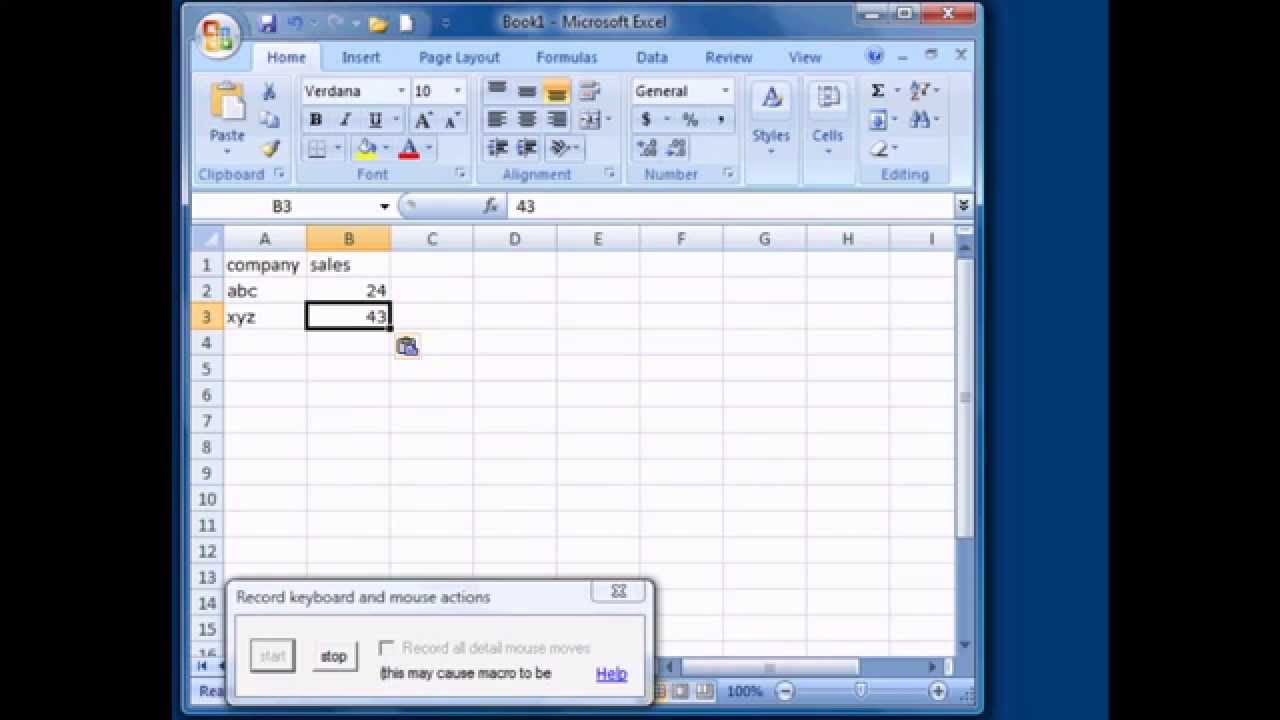Click the Insert Function fx button
Image resolution: width=1280 pixels, height=720 pixels.
pyautogui.click(x=490, y=206)
